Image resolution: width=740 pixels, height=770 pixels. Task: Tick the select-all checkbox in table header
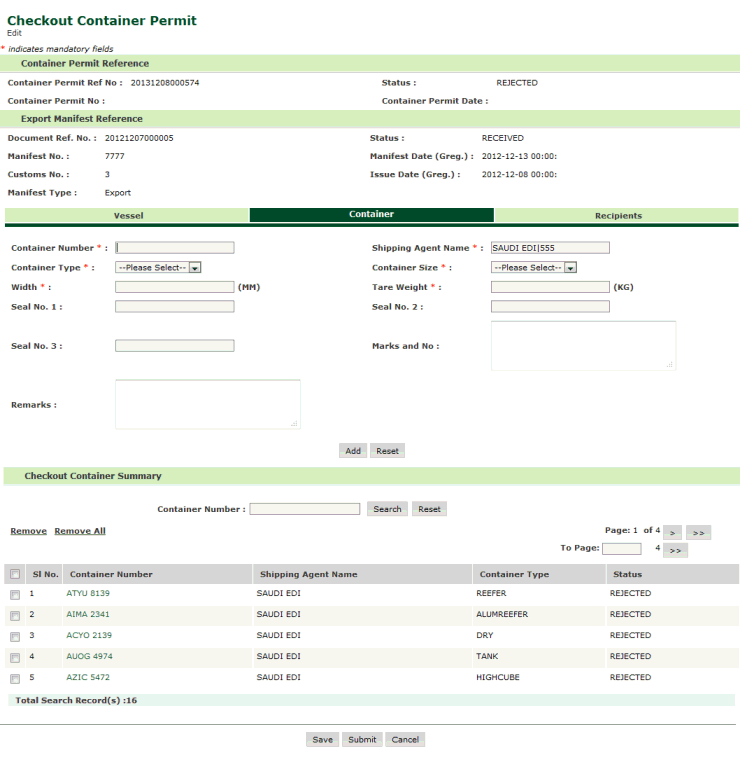coord(15,574)
